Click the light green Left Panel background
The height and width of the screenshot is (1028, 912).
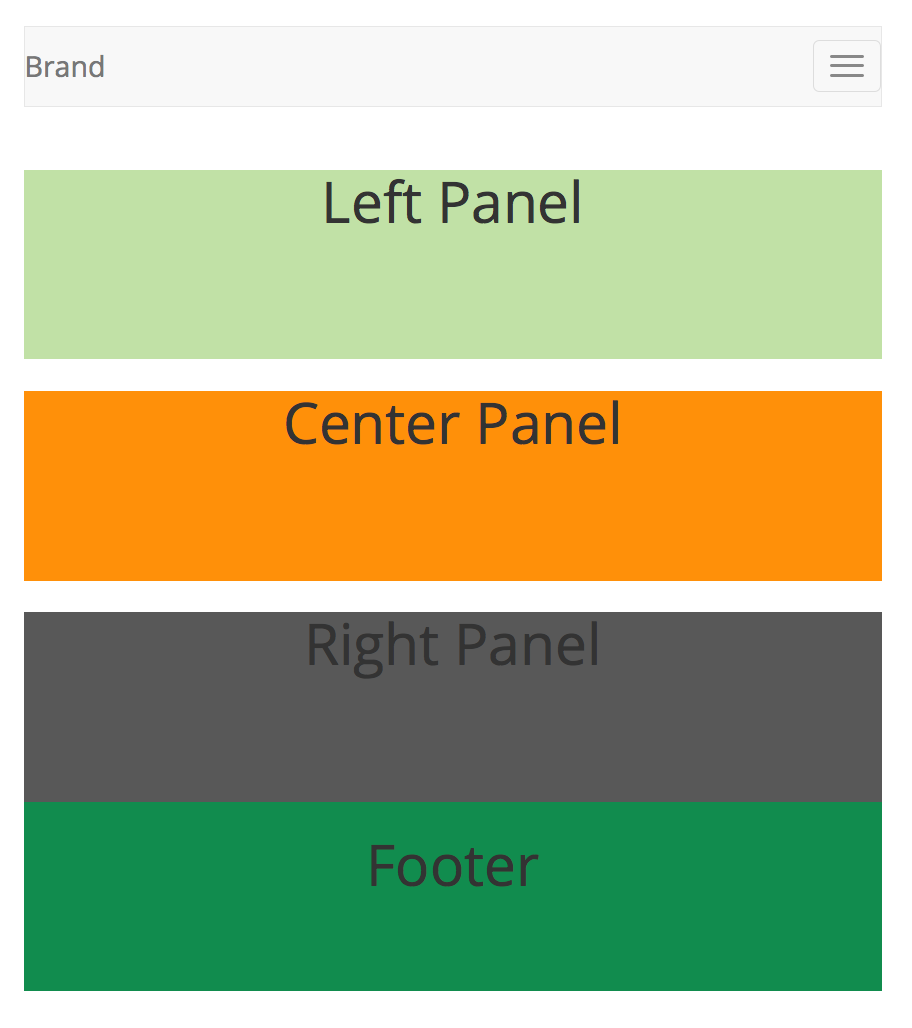[x=452, y=295]
